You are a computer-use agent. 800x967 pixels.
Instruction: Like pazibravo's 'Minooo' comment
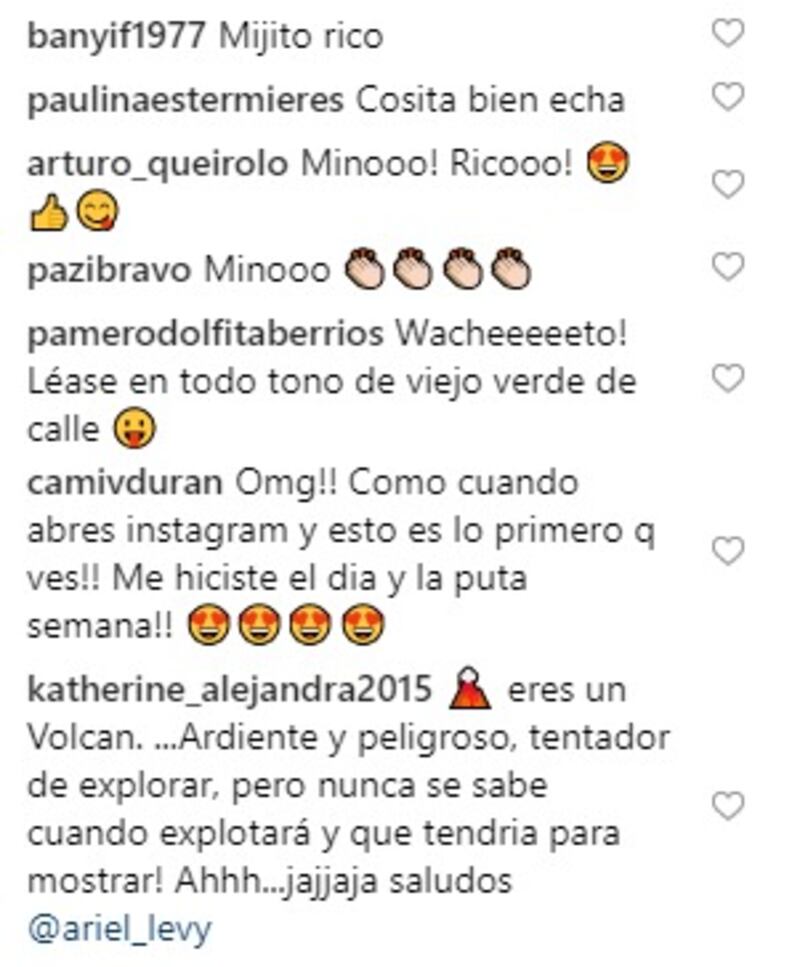728,266
